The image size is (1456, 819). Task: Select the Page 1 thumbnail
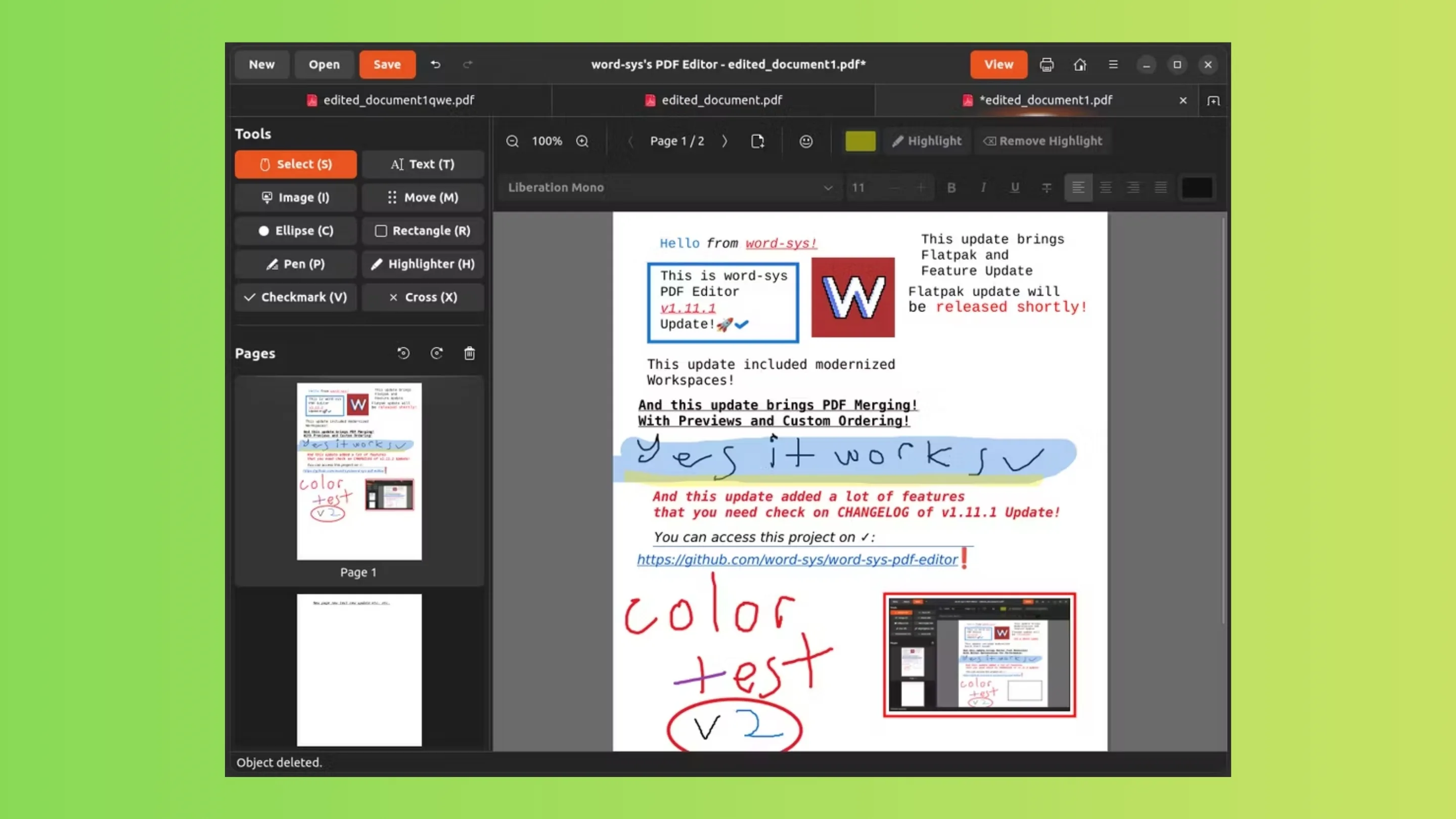click(x=359, y=471)
